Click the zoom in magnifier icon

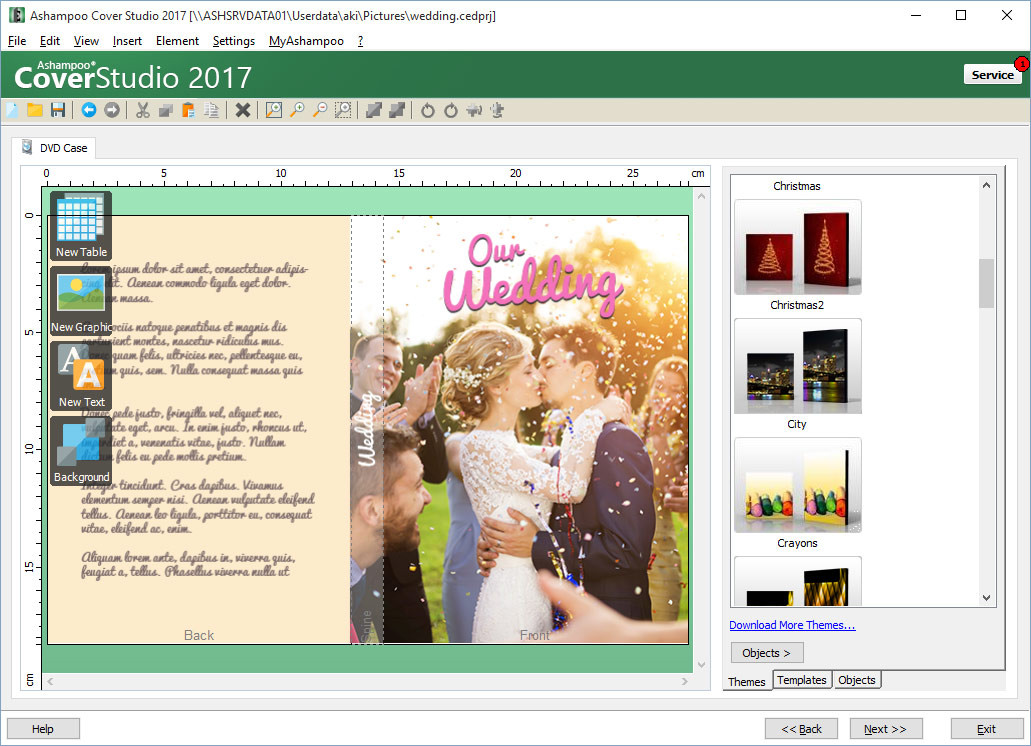pyautogui.click(x=297, y=110)
